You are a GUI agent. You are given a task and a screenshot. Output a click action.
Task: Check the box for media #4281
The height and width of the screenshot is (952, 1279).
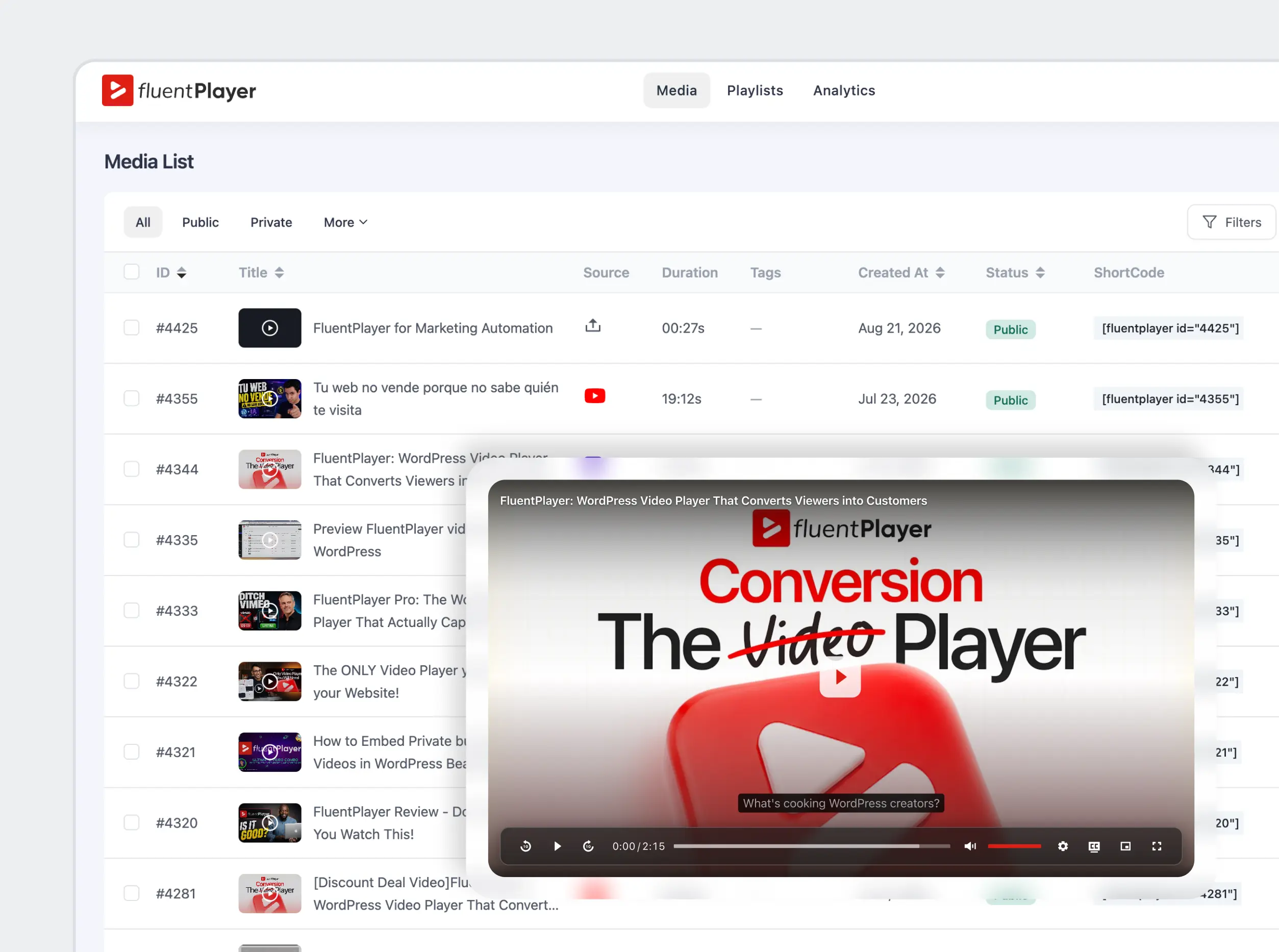tap(131, 893)
